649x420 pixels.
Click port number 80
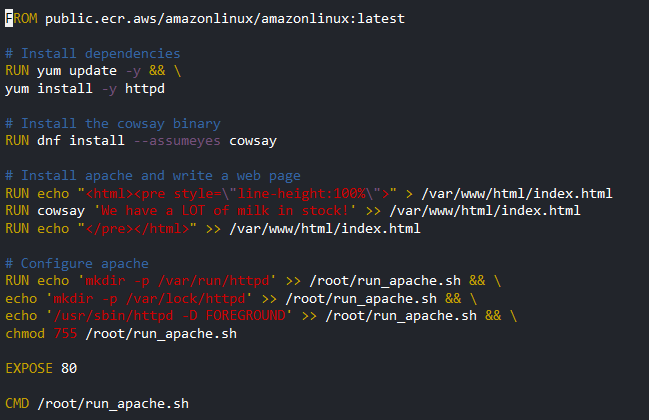pos(69,369)
